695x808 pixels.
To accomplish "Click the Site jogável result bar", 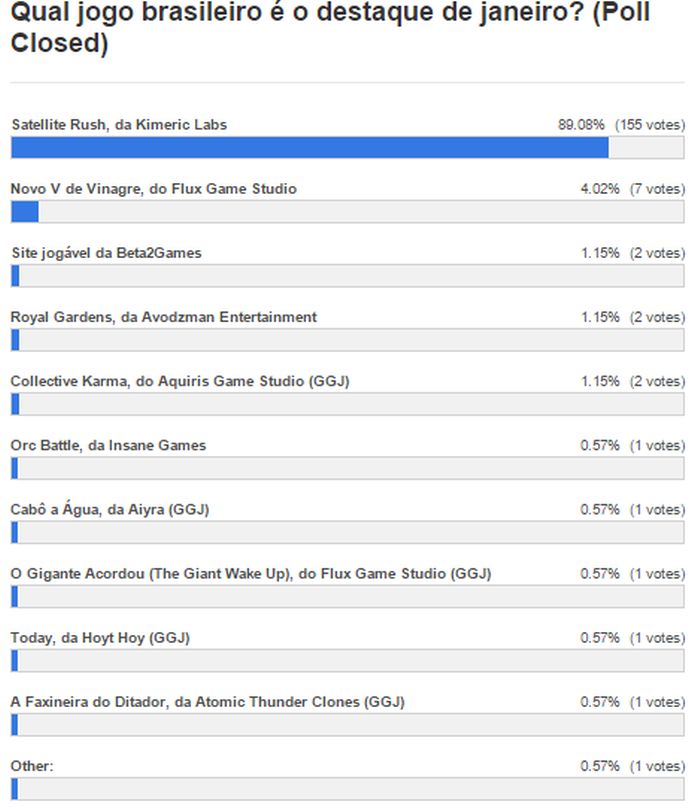I will (347, 276).
